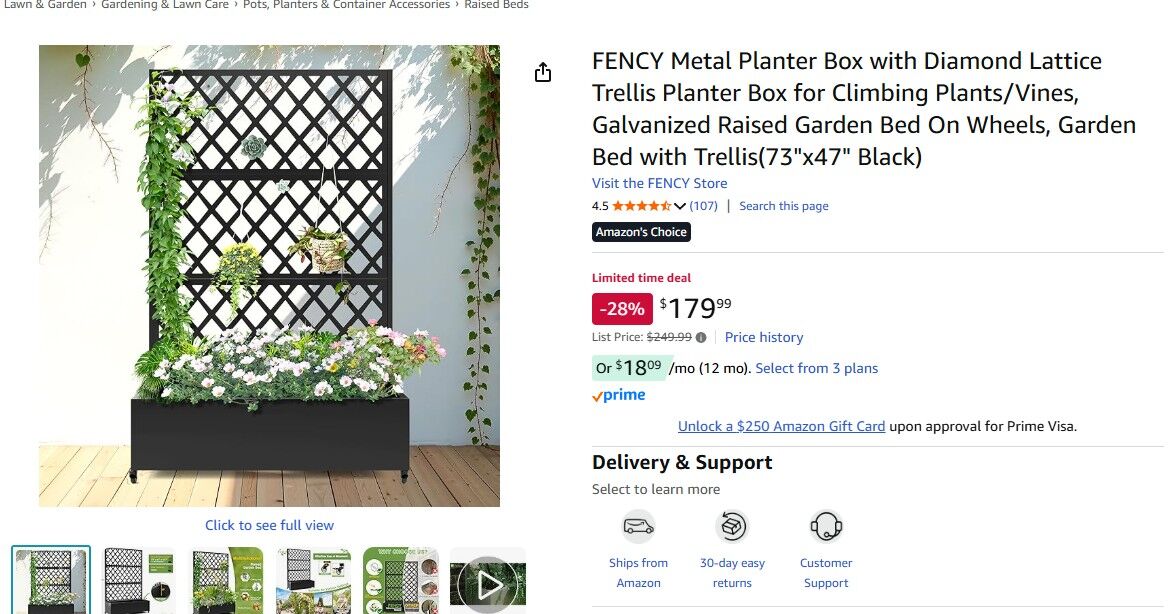The image size is (1172, 614).
Task: Open the Price history link
Action: 764,338
